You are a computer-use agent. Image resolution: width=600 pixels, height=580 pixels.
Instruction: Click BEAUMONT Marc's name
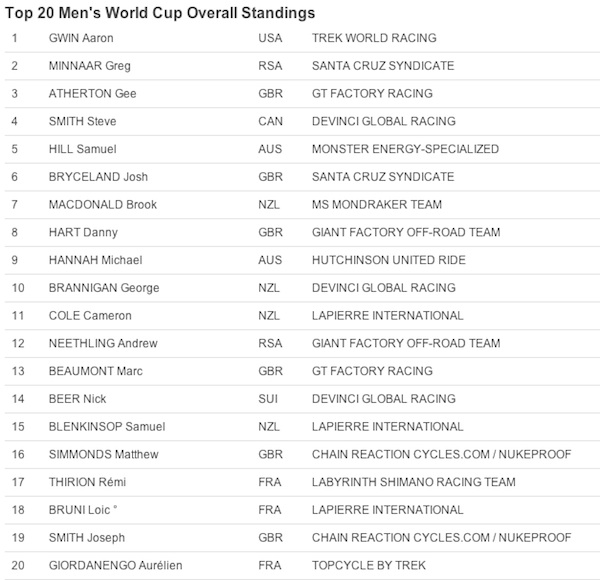click(x=96, y=371)
